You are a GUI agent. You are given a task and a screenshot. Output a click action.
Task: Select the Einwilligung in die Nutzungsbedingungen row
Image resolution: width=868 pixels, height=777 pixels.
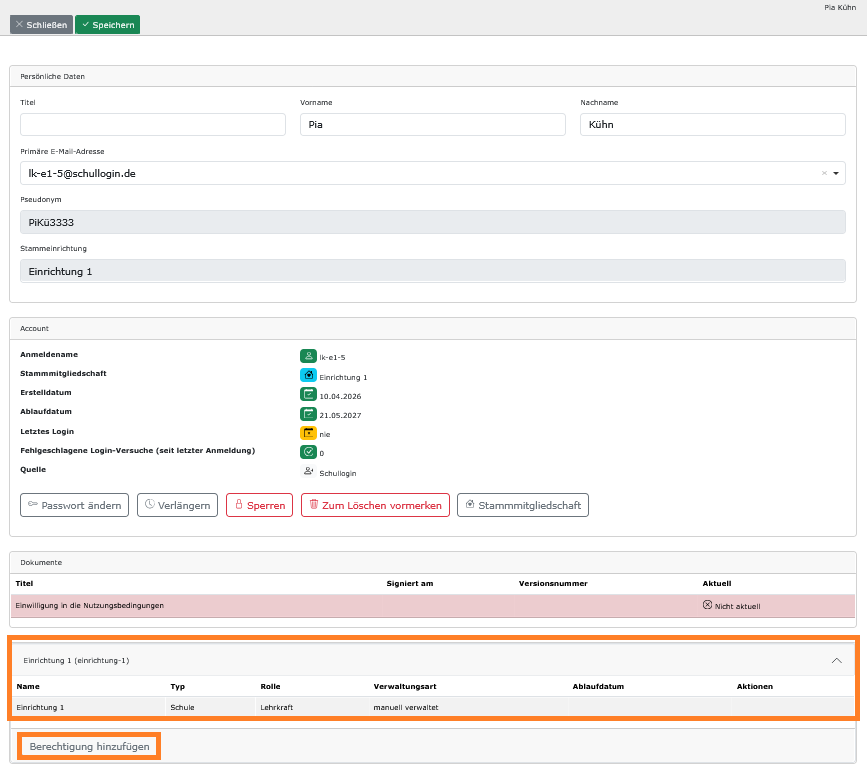pyautogui.click(x=433, y=606)
